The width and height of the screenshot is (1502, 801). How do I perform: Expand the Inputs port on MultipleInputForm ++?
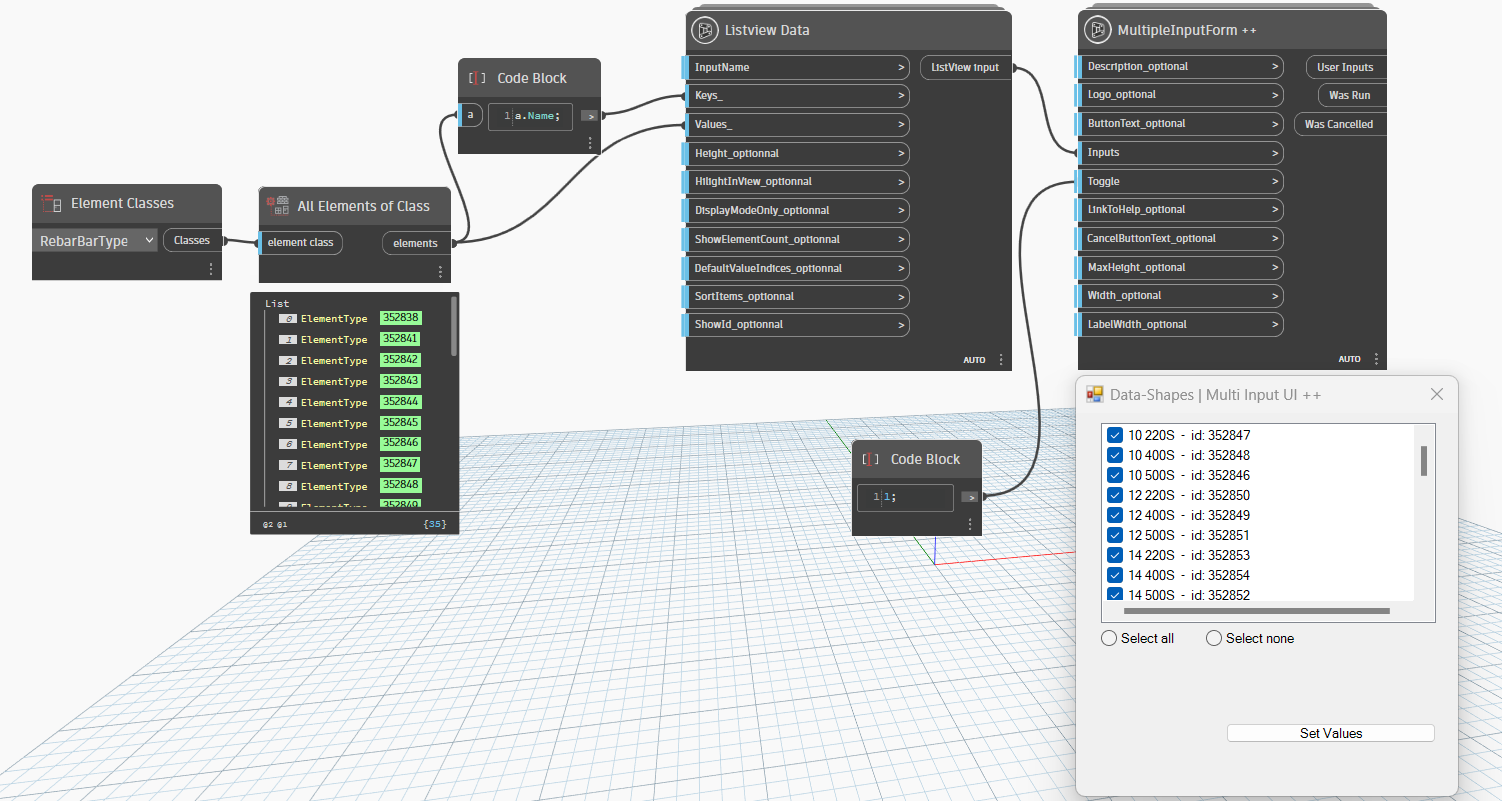1277,152
